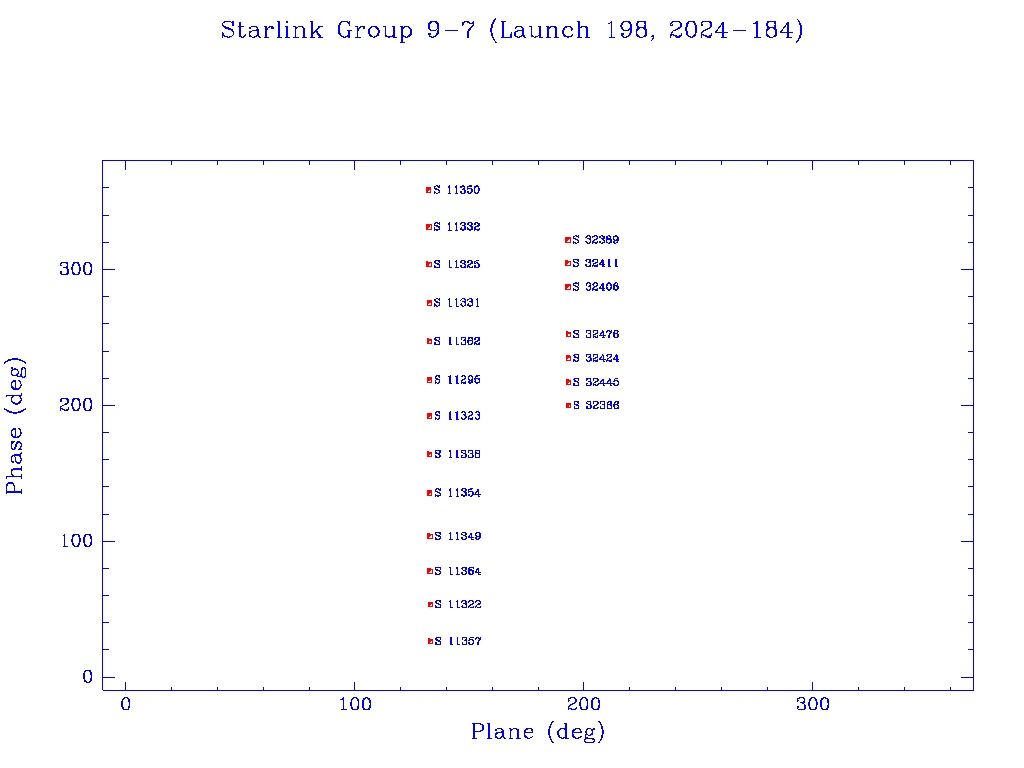Click the red marker next to S 11362
Image resolution: width=1024 pixels, height=768 pixels.
(x=429, y=342)
